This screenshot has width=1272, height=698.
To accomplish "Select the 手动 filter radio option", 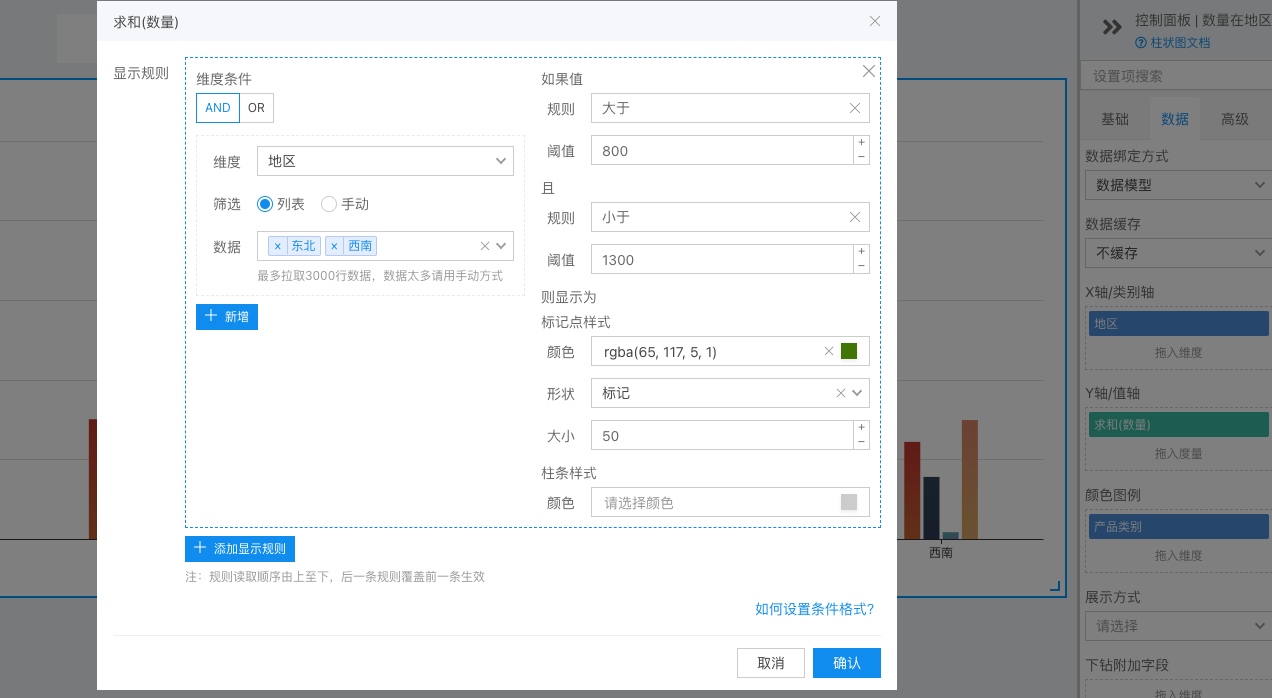I will click(329, 204).
